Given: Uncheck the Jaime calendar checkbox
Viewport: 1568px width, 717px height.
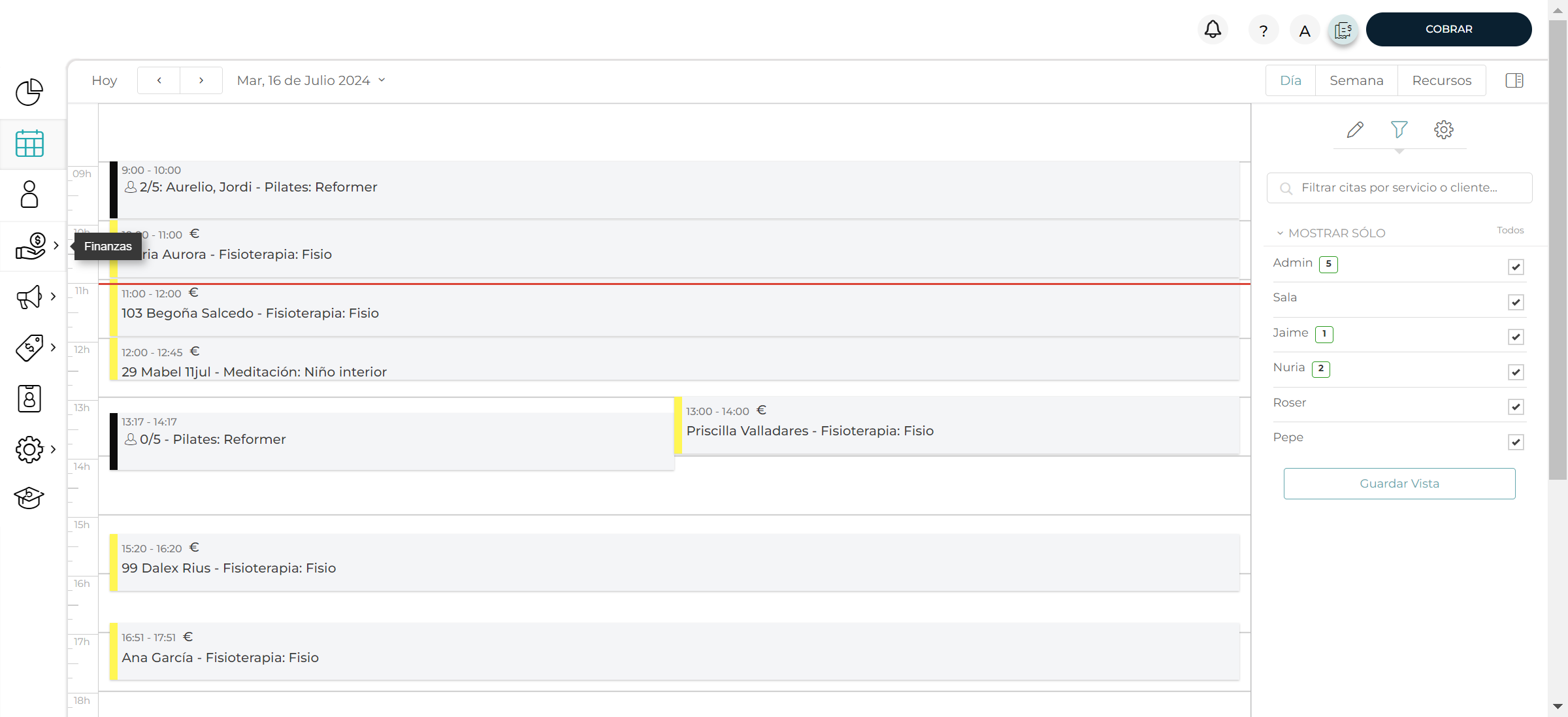Looking at the screenshot, I should click(x=1516, y=337).
